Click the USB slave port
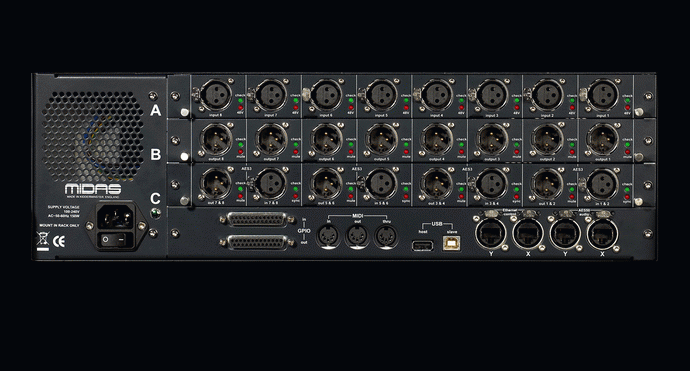Viewport: 690px width, 371px height. [x=452, y=243]
